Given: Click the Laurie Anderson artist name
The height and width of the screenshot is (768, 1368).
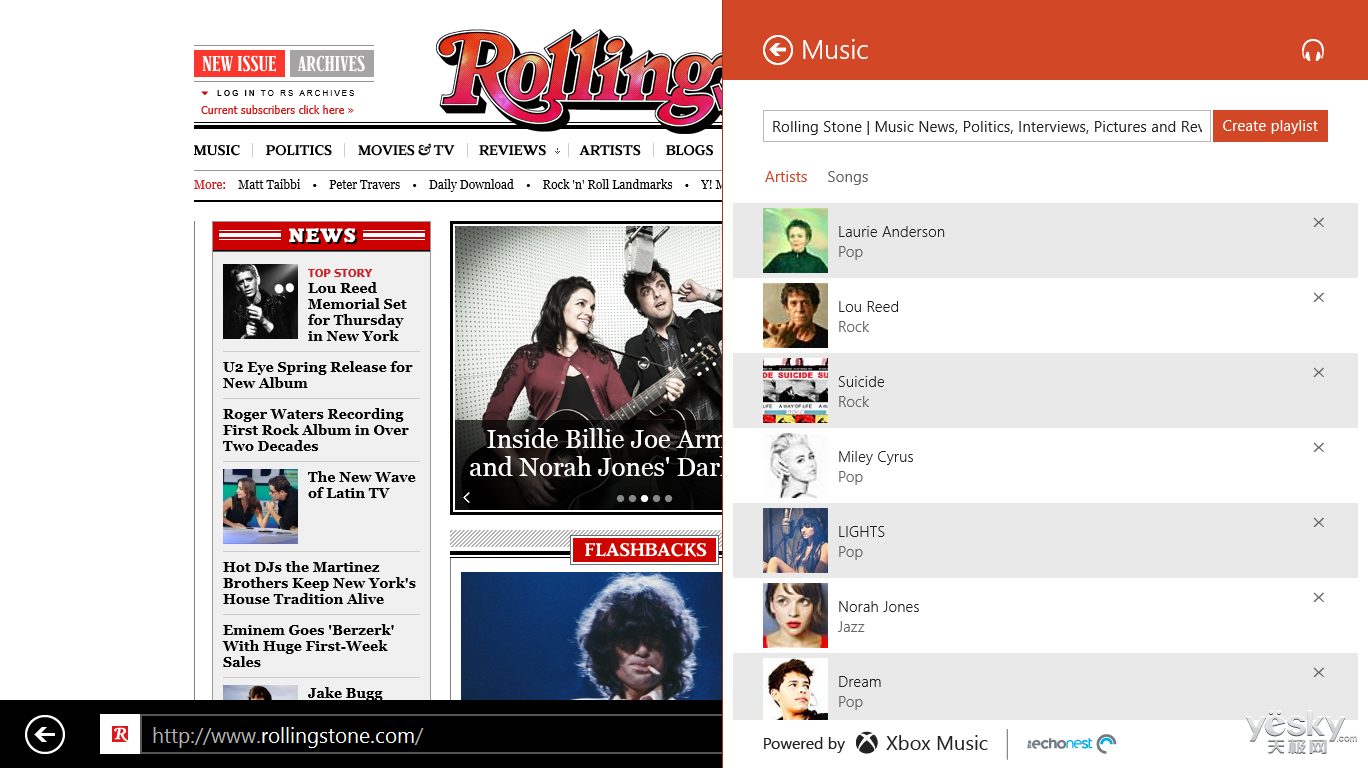Looking at the screenshot, I should point(891,232).
